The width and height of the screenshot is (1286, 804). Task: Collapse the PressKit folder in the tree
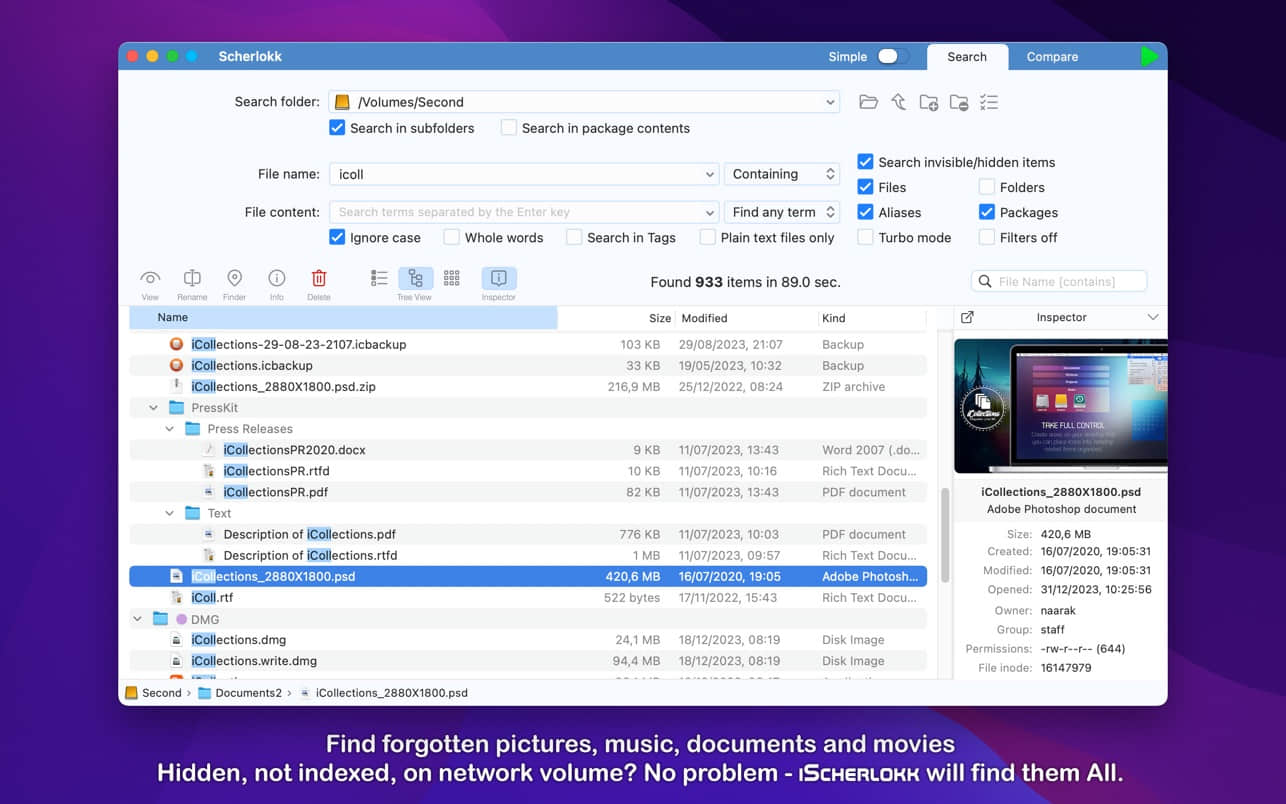click(153, 408)
